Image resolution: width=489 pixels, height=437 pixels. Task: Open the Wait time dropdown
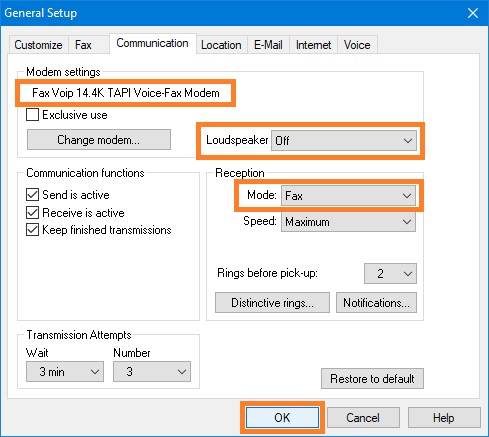[x=65, y=372]
